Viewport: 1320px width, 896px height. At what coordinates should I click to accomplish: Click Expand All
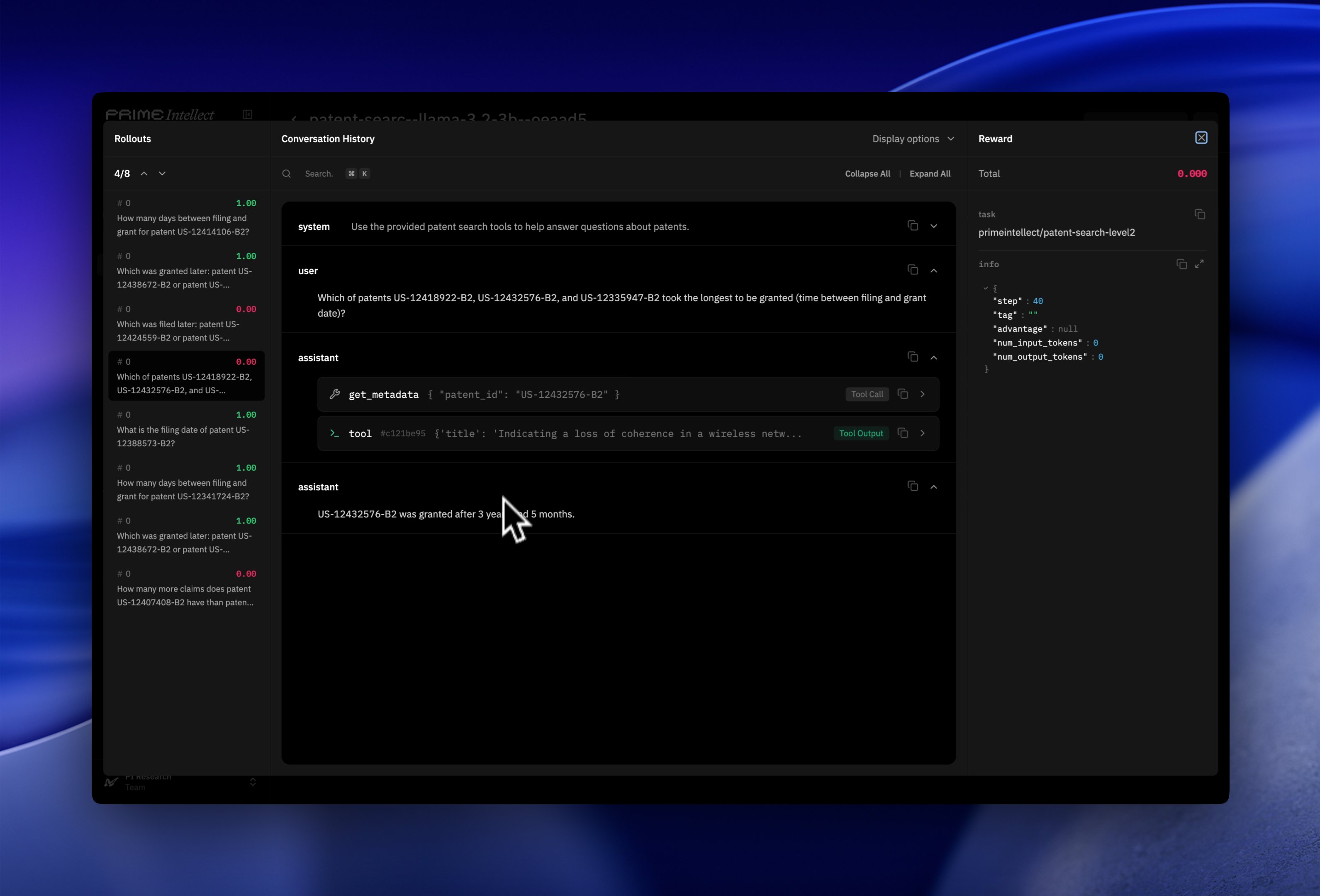pos(929,174)
